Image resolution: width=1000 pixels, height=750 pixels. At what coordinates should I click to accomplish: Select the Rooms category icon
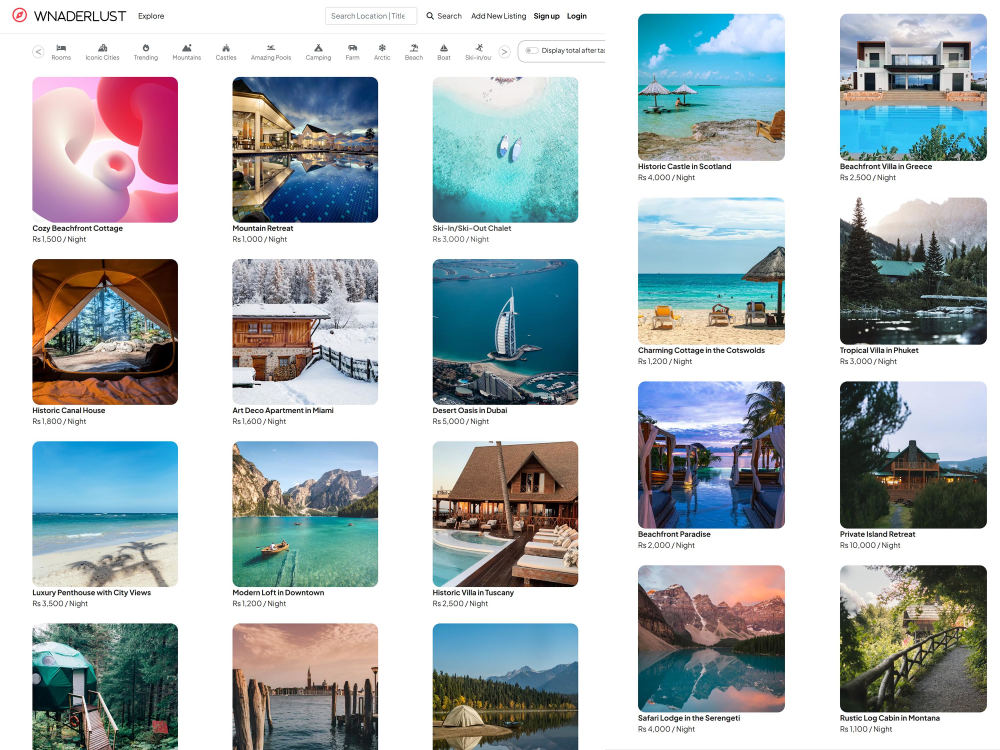(x=61, y=48)
